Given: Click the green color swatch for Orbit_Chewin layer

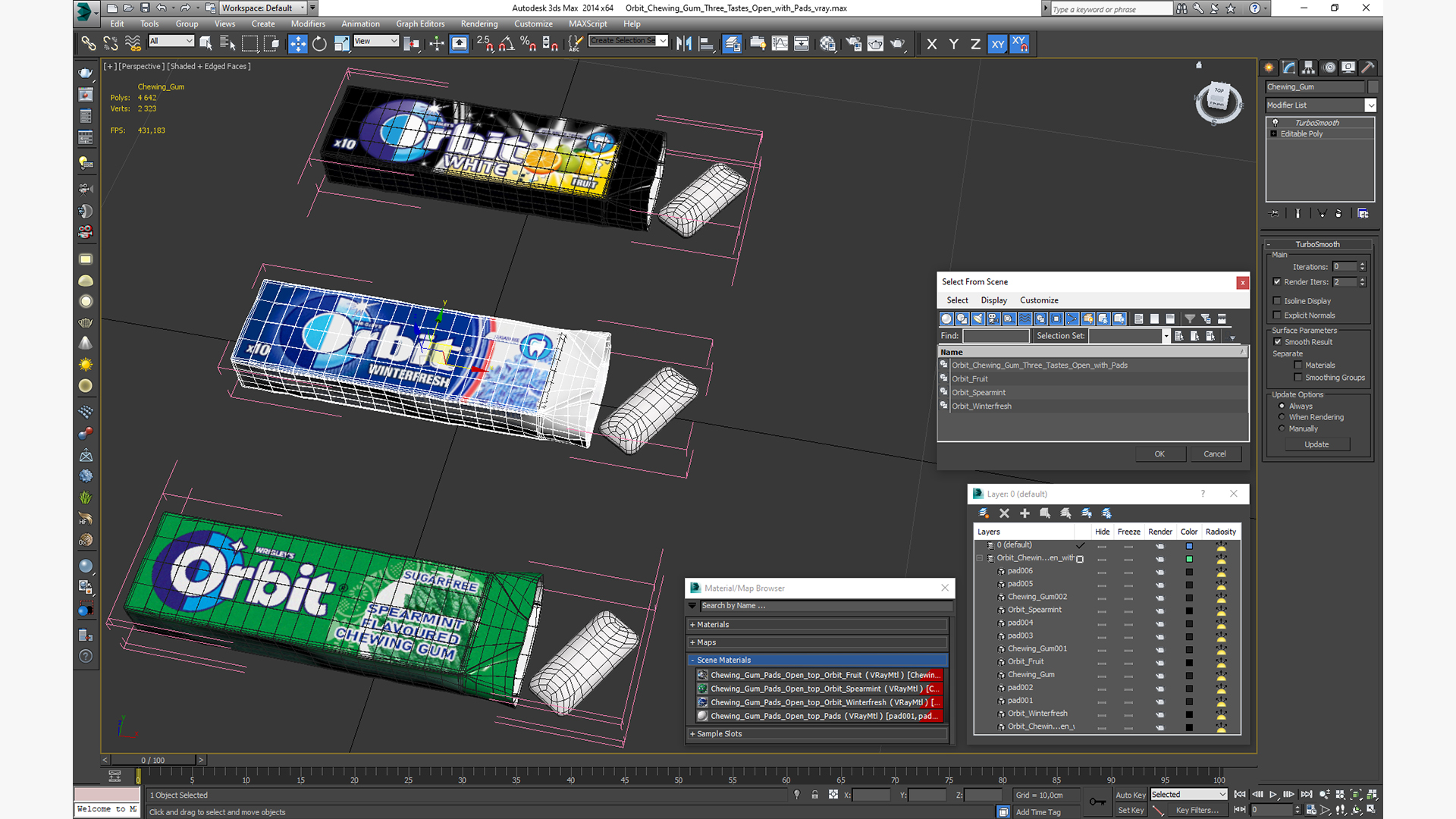Looking at the screenshot, I should click(x=1189, y=559).
